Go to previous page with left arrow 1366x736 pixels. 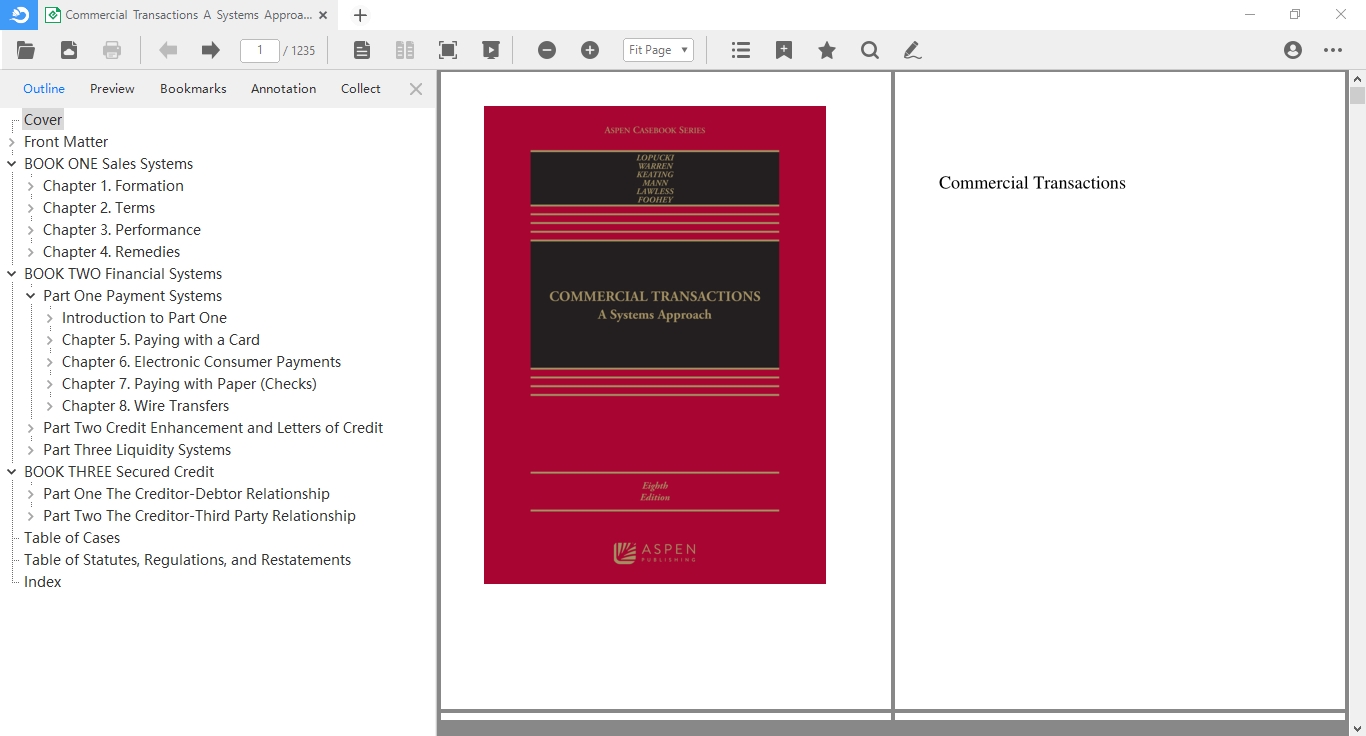[168, 50]
